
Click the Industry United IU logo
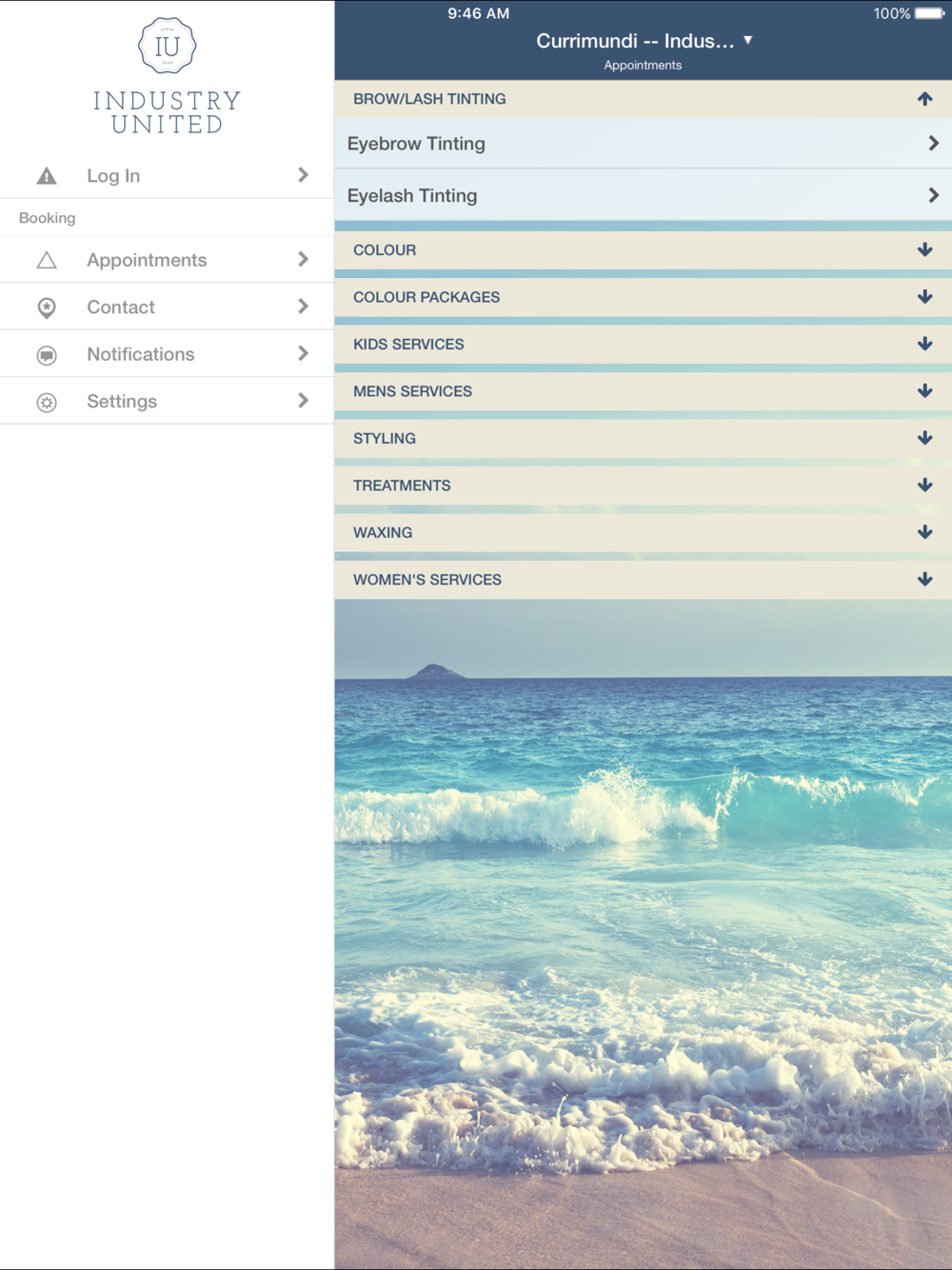coord(167,45)
